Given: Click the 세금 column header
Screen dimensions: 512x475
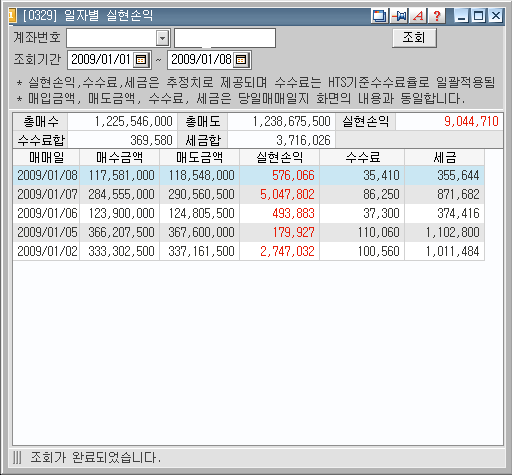Looking at the screenshot, I should 445,157.
